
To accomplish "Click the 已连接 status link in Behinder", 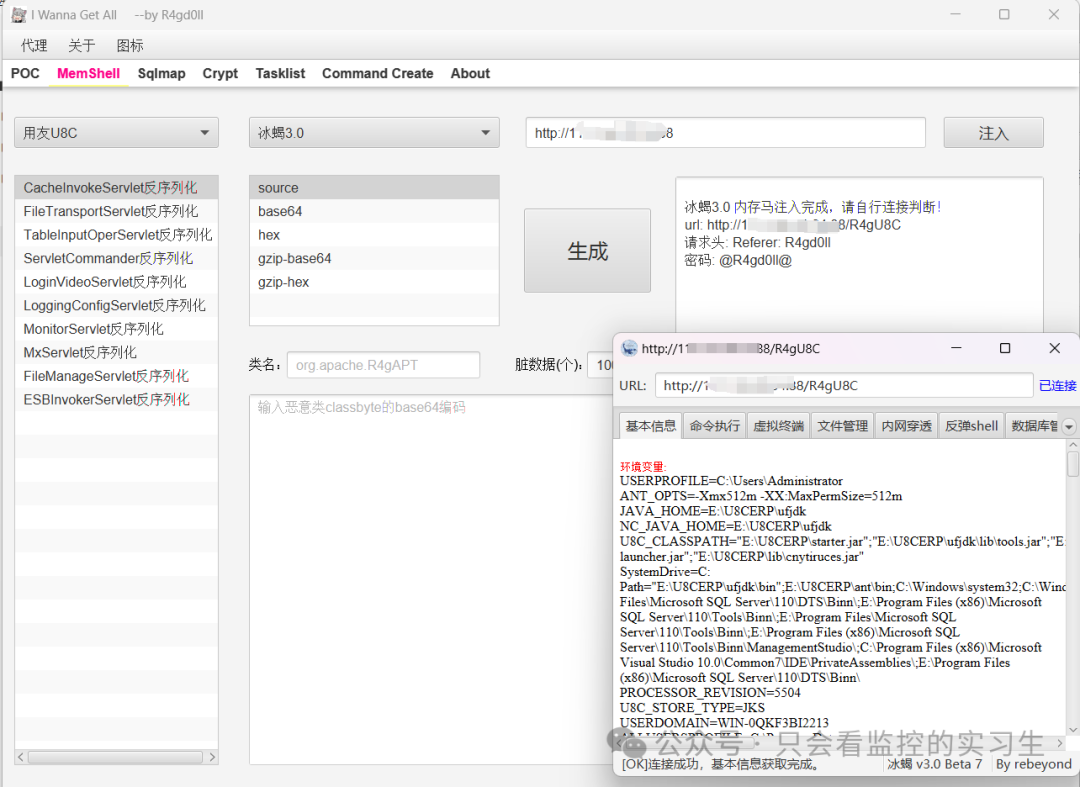I will click(1057, 386).
